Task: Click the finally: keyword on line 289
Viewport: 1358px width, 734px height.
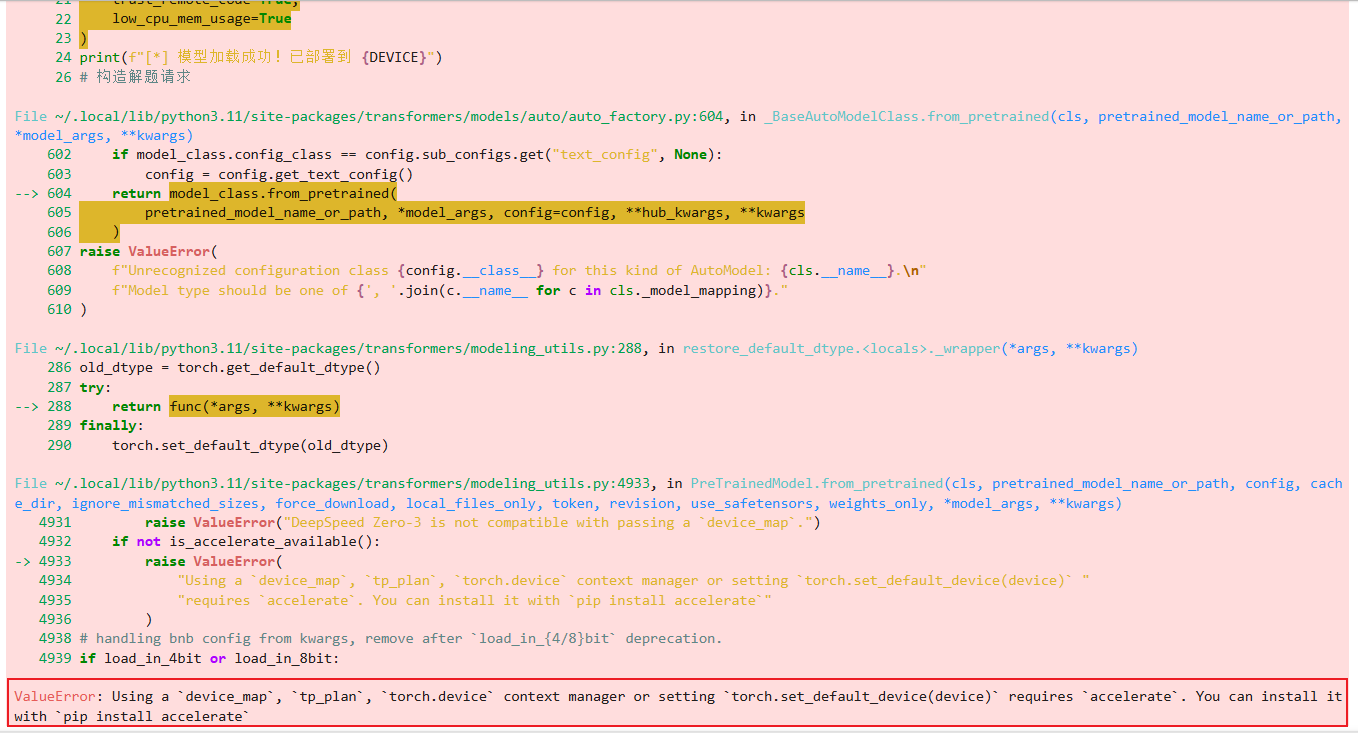Action: tap(112, 425)
